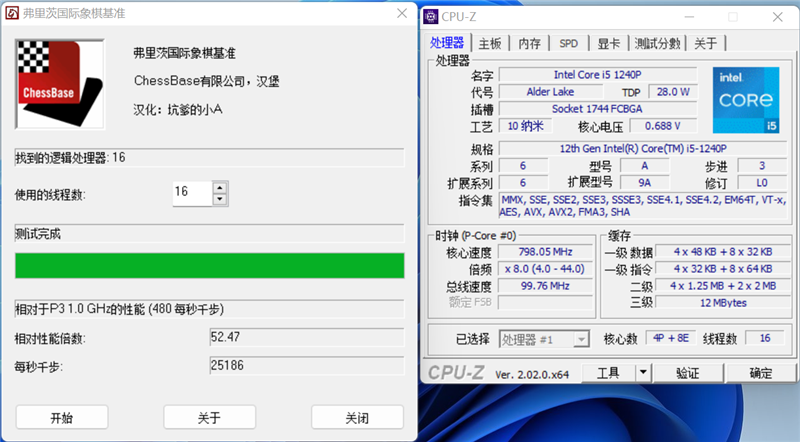Click the revision value L0
800x442 pixels.
coord(762,183)
